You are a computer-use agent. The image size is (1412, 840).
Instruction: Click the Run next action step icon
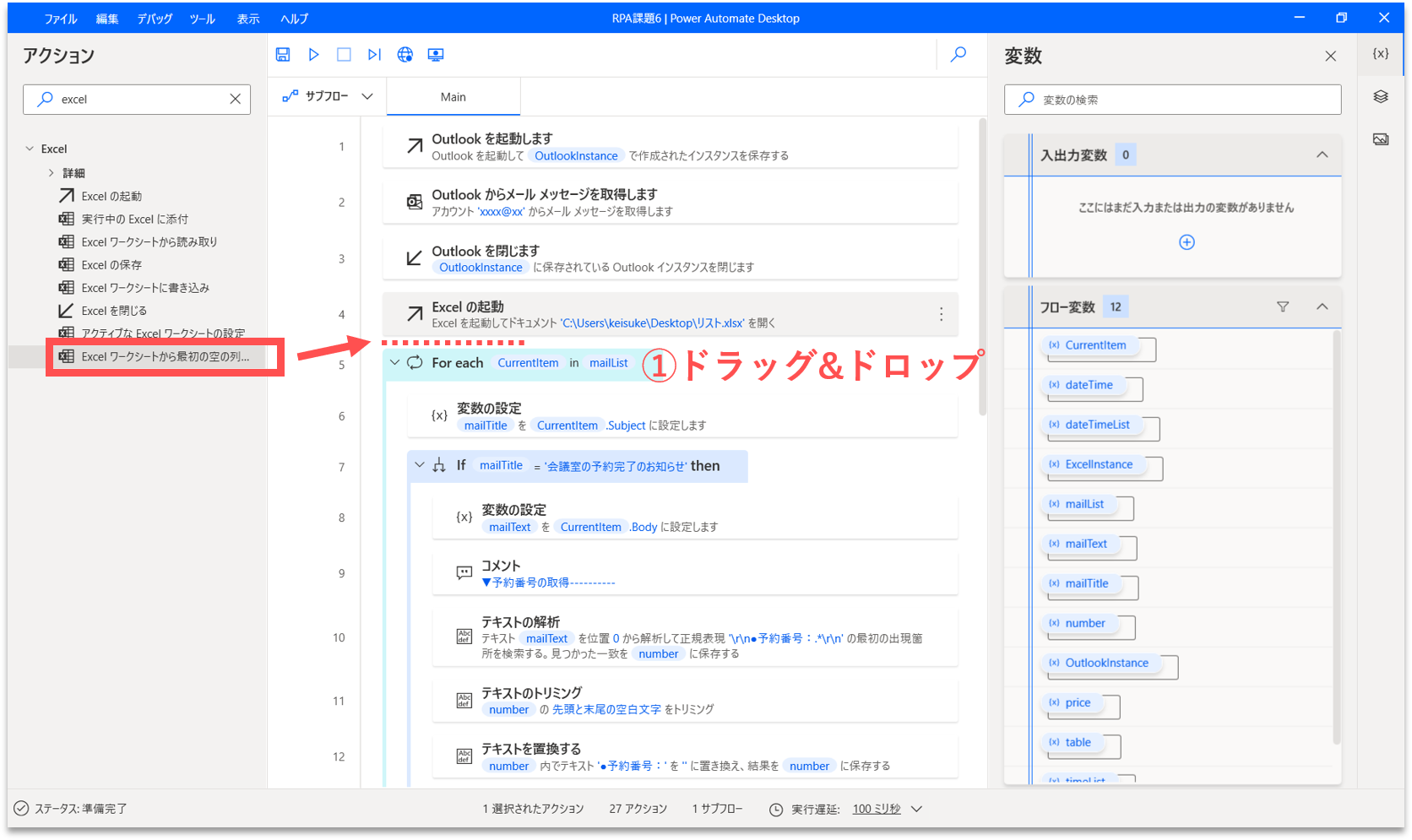(x=374, y=55)
